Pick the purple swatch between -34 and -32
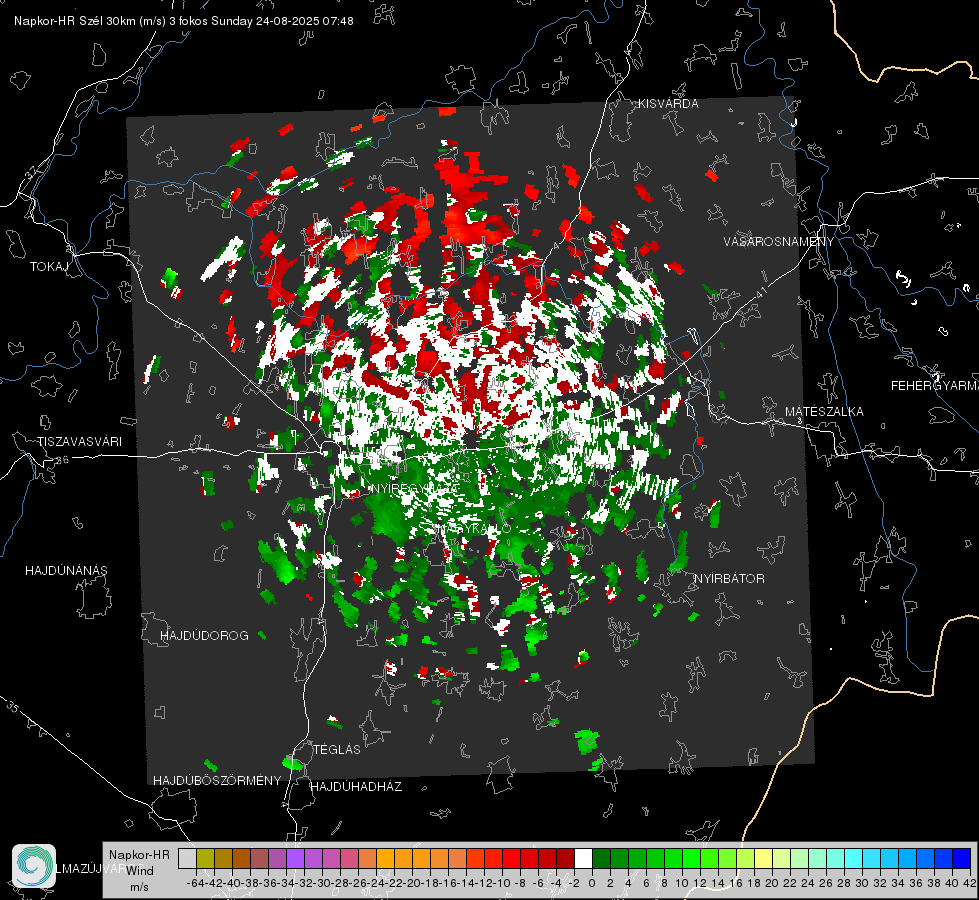 tap(295, 858)
